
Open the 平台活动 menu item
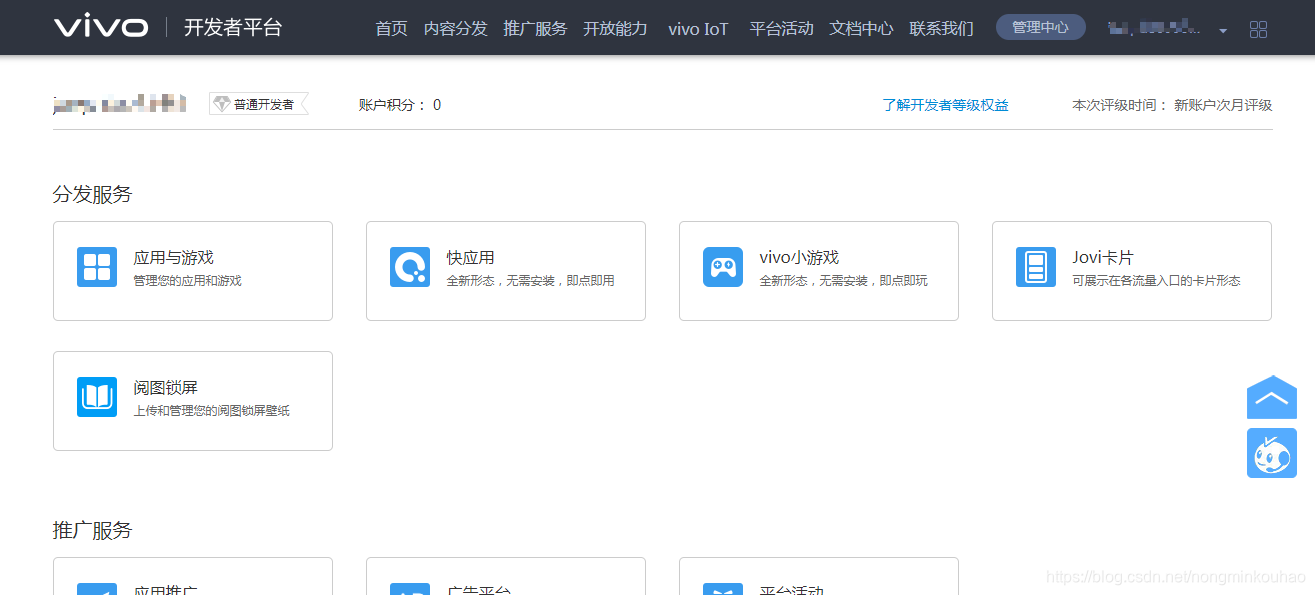coord(781,28)
